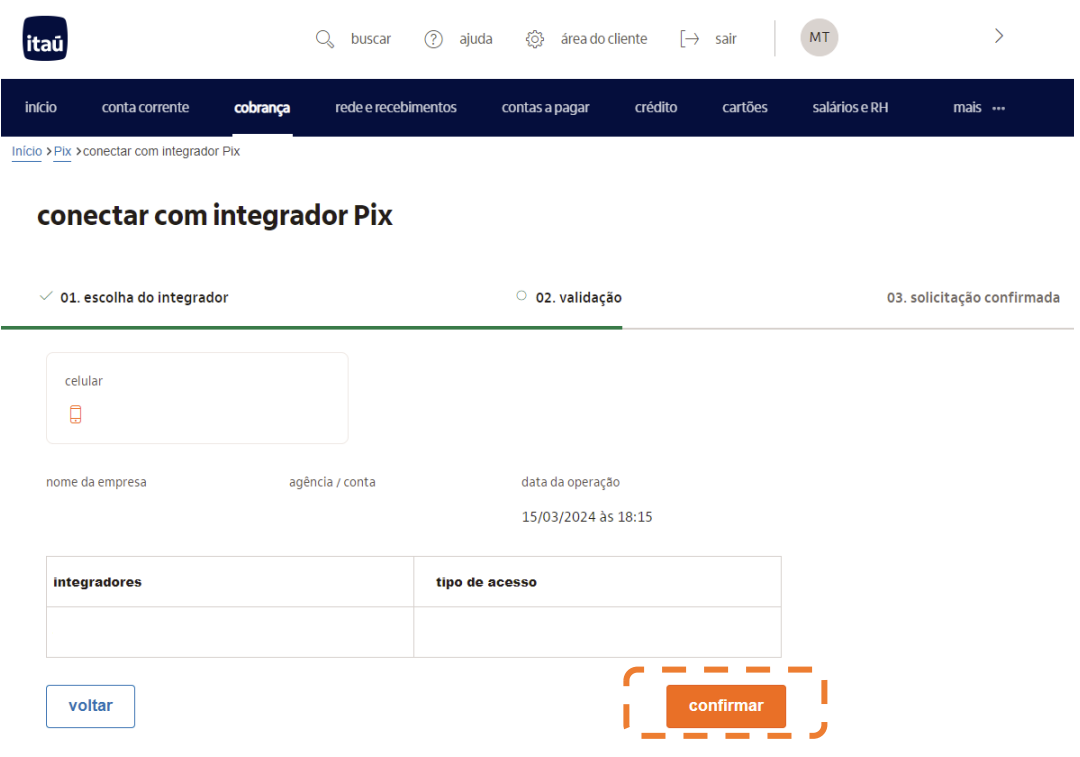
Task: Open área do cliente
Action: click(x=603, y=39)
